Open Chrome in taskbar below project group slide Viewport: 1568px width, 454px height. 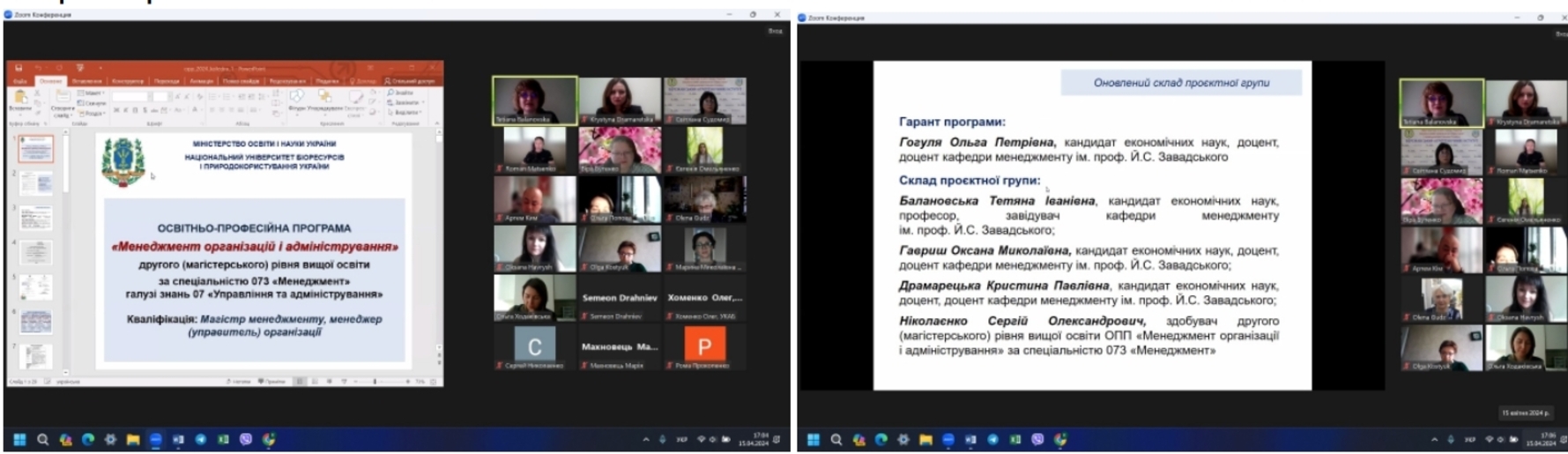[x=1060, y=439]
